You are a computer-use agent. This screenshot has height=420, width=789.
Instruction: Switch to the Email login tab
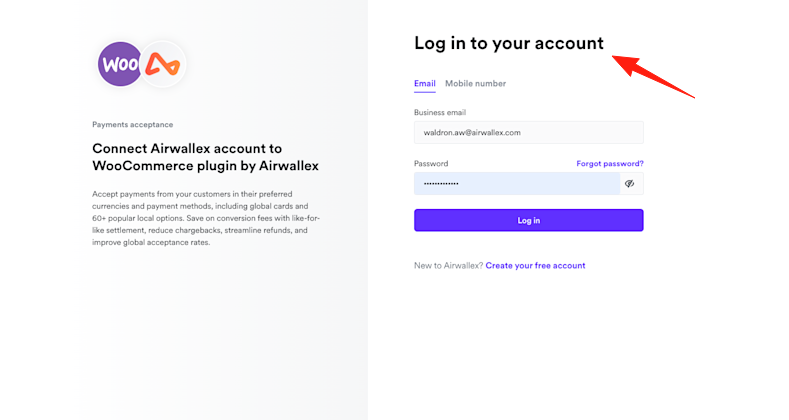coord(424,84)
